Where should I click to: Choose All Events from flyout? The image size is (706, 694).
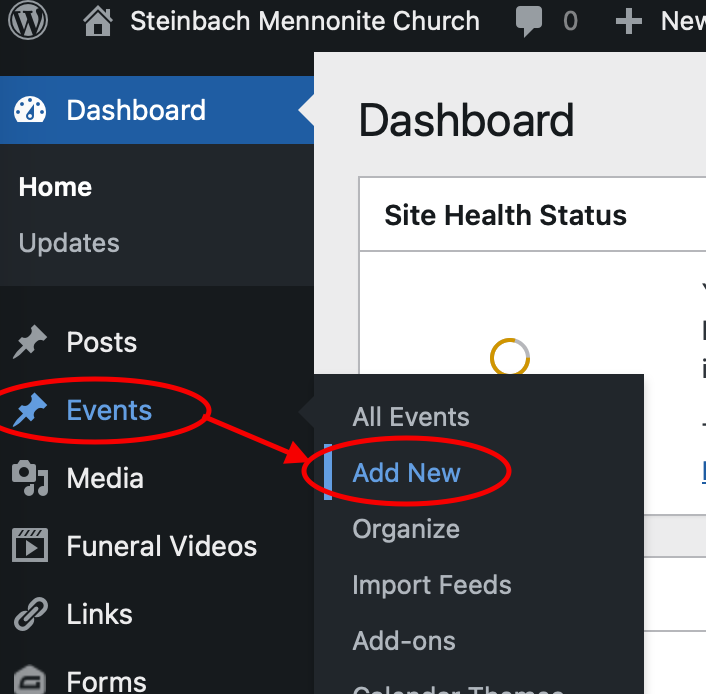pos(411,417)
